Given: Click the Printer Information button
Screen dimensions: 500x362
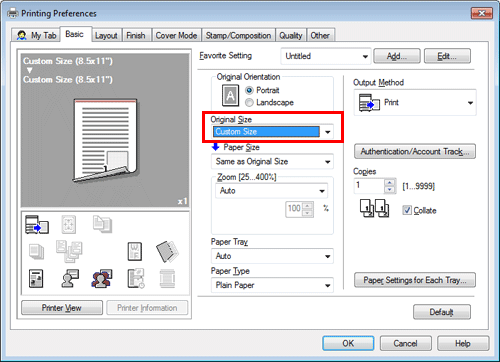Looking at the screenshot, I should point(147,308).
